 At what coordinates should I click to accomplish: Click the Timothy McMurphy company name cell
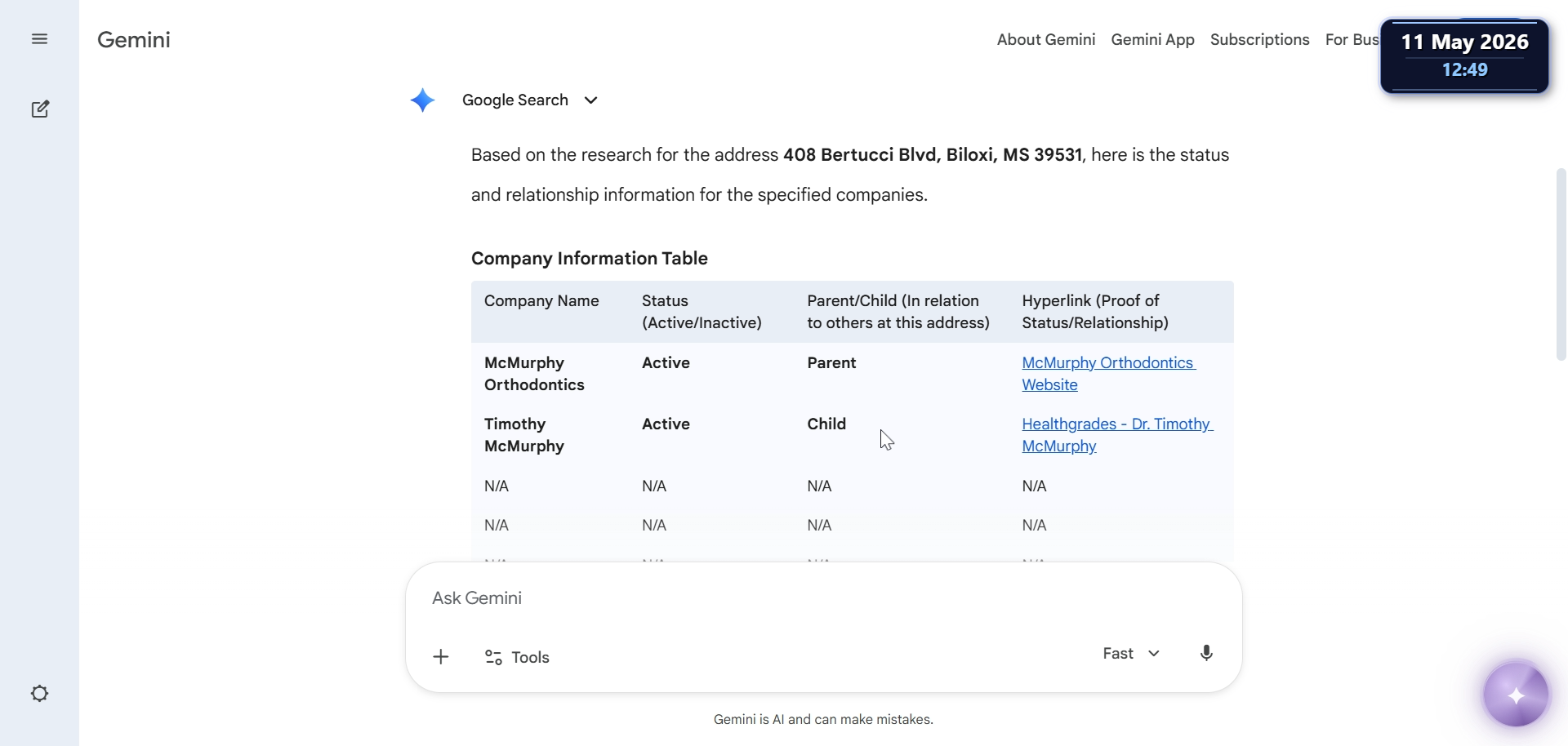[524, 435]
